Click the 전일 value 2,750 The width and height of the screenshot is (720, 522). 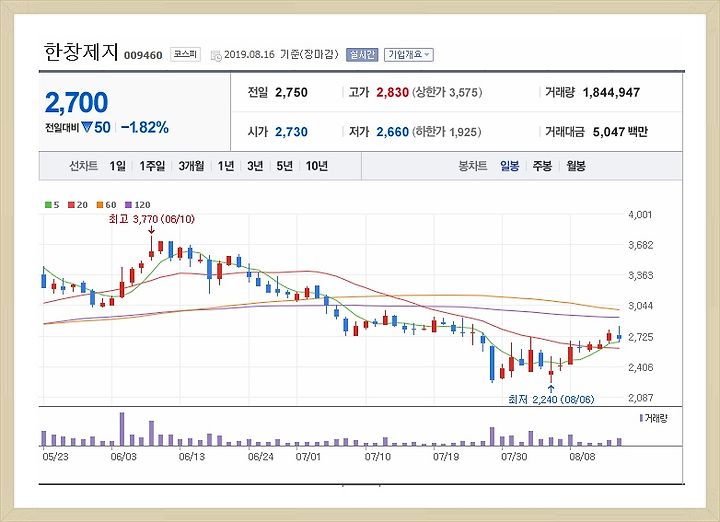pos(291,92)
